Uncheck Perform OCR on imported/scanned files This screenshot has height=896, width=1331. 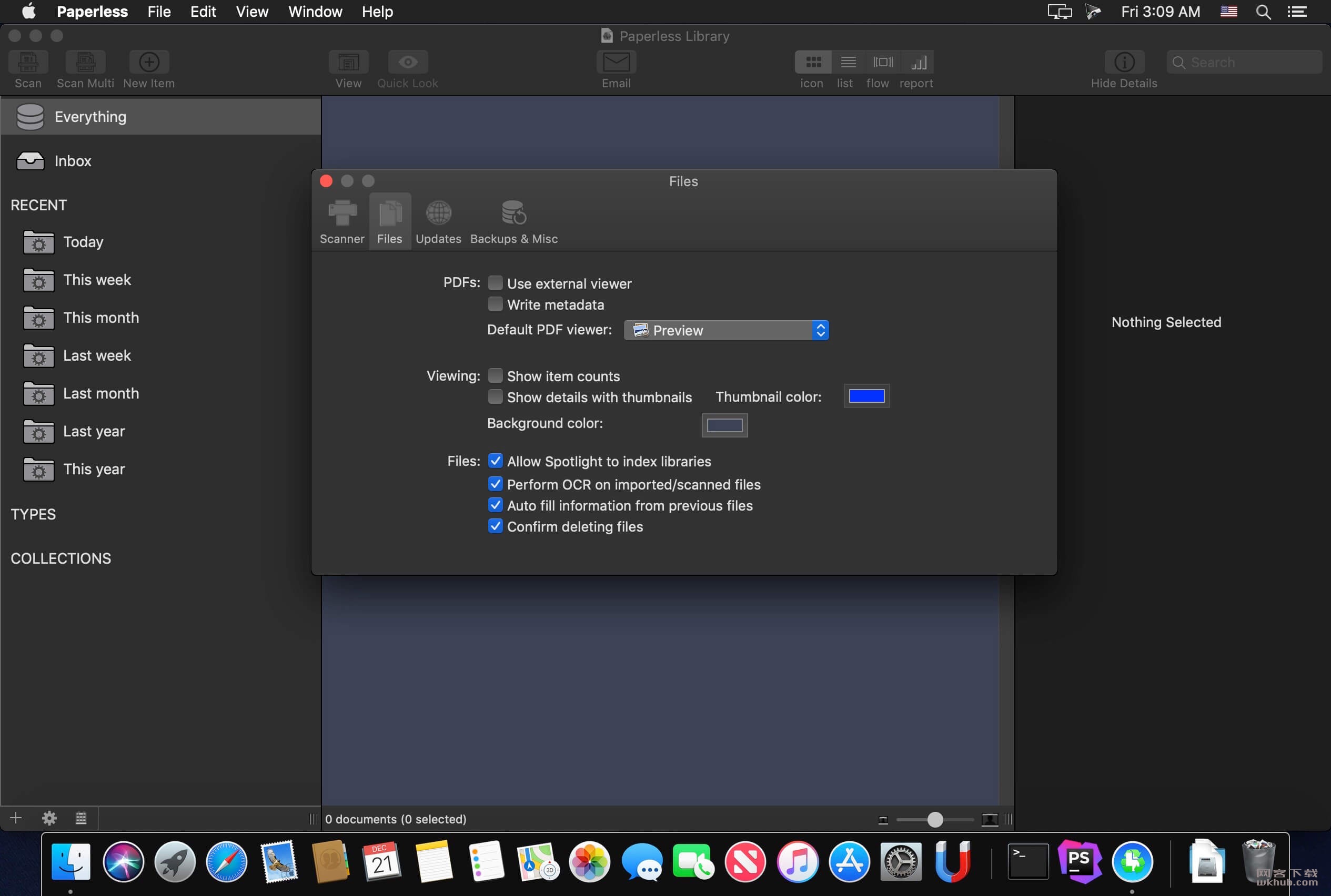(x=495, y=484)
